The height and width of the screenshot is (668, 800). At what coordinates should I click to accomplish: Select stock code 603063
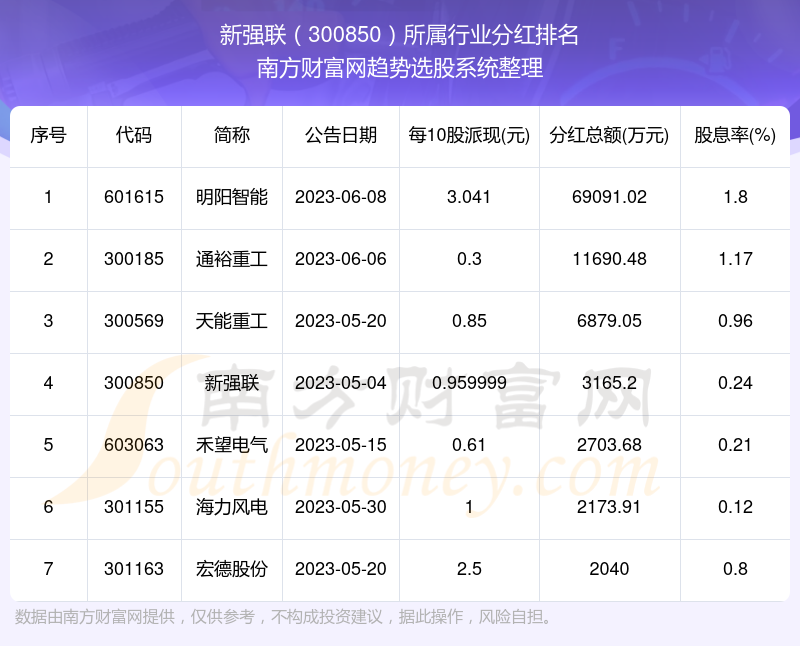click(134, 445)
